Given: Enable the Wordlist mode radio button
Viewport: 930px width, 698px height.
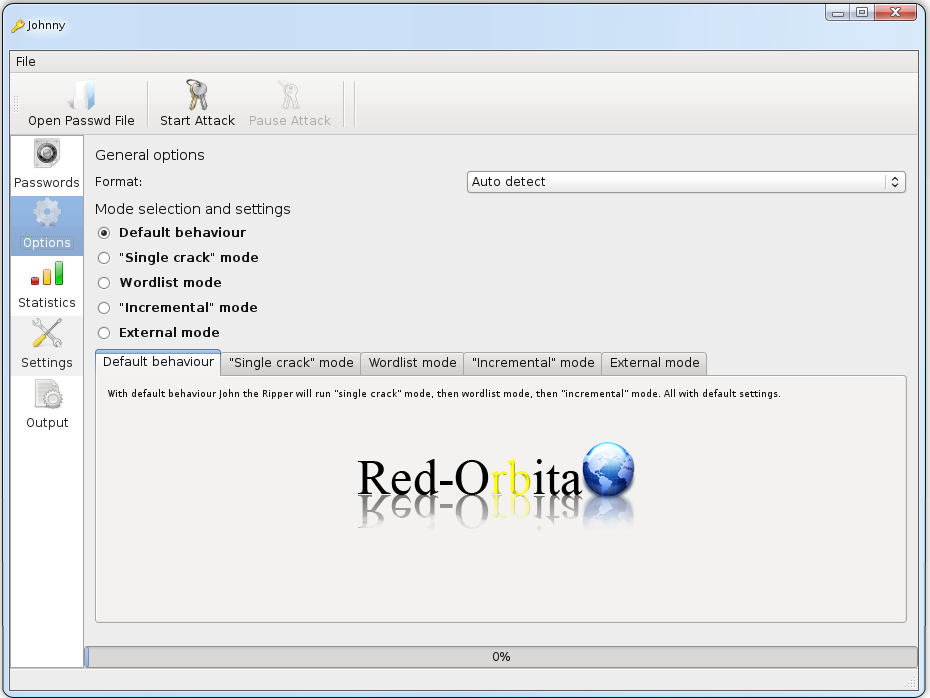Looking at the screenshot, I should click(104, 283).
